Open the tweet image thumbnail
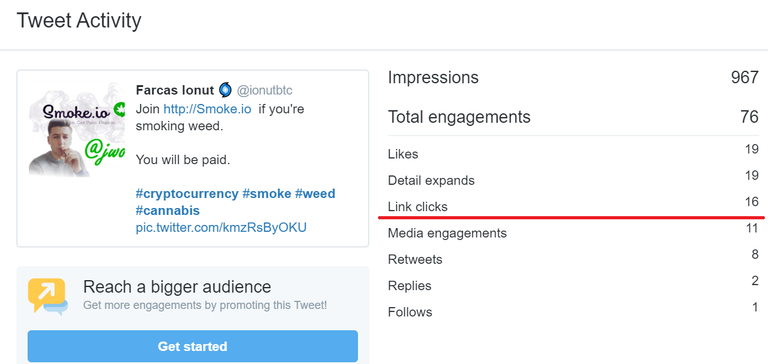Viewport: 768px width, 364px height. 77,129
